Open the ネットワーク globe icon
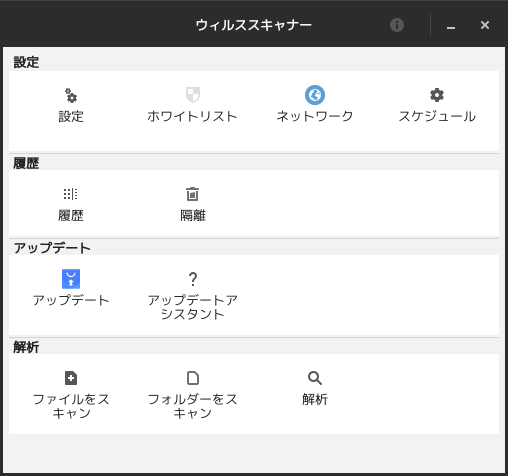 pyautogui.click(x=315, y=95)
